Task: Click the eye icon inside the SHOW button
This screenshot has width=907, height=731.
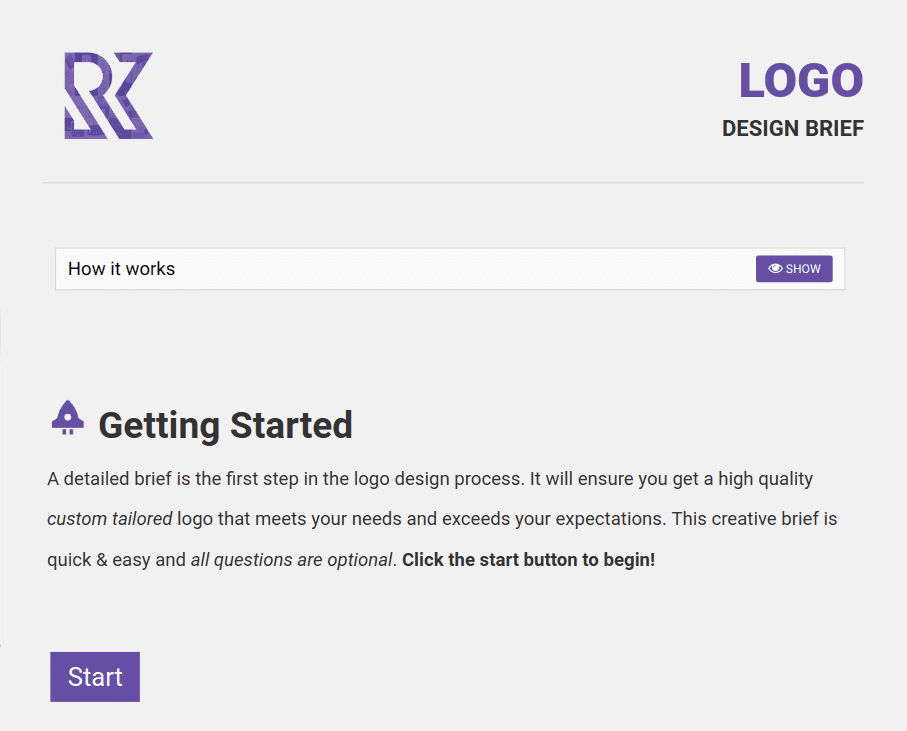Action: [775, 268]
